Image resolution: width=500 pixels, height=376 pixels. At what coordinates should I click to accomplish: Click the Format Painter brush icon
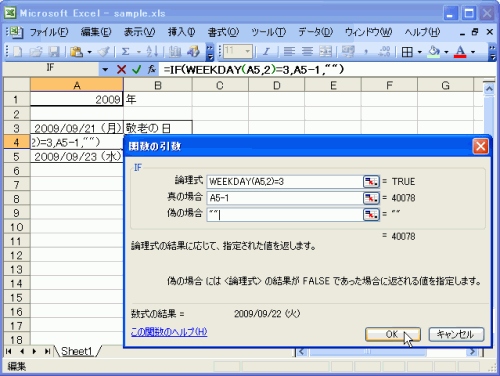click(x=104, y=52)
